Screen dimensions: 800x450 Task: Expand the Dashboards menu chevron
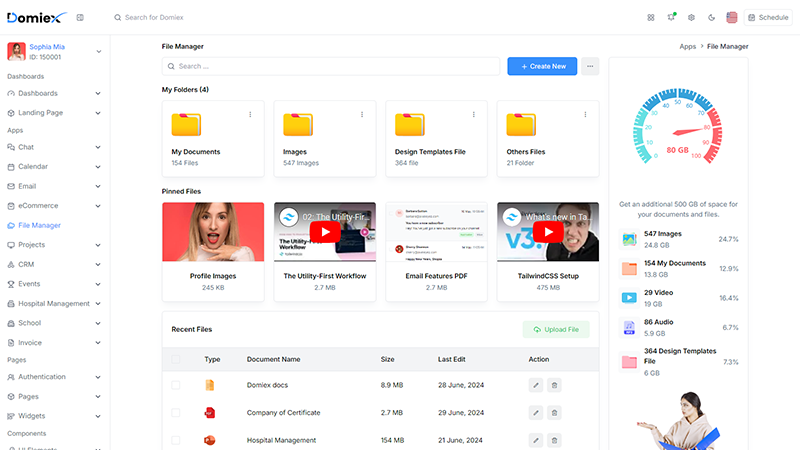(98, 93)
